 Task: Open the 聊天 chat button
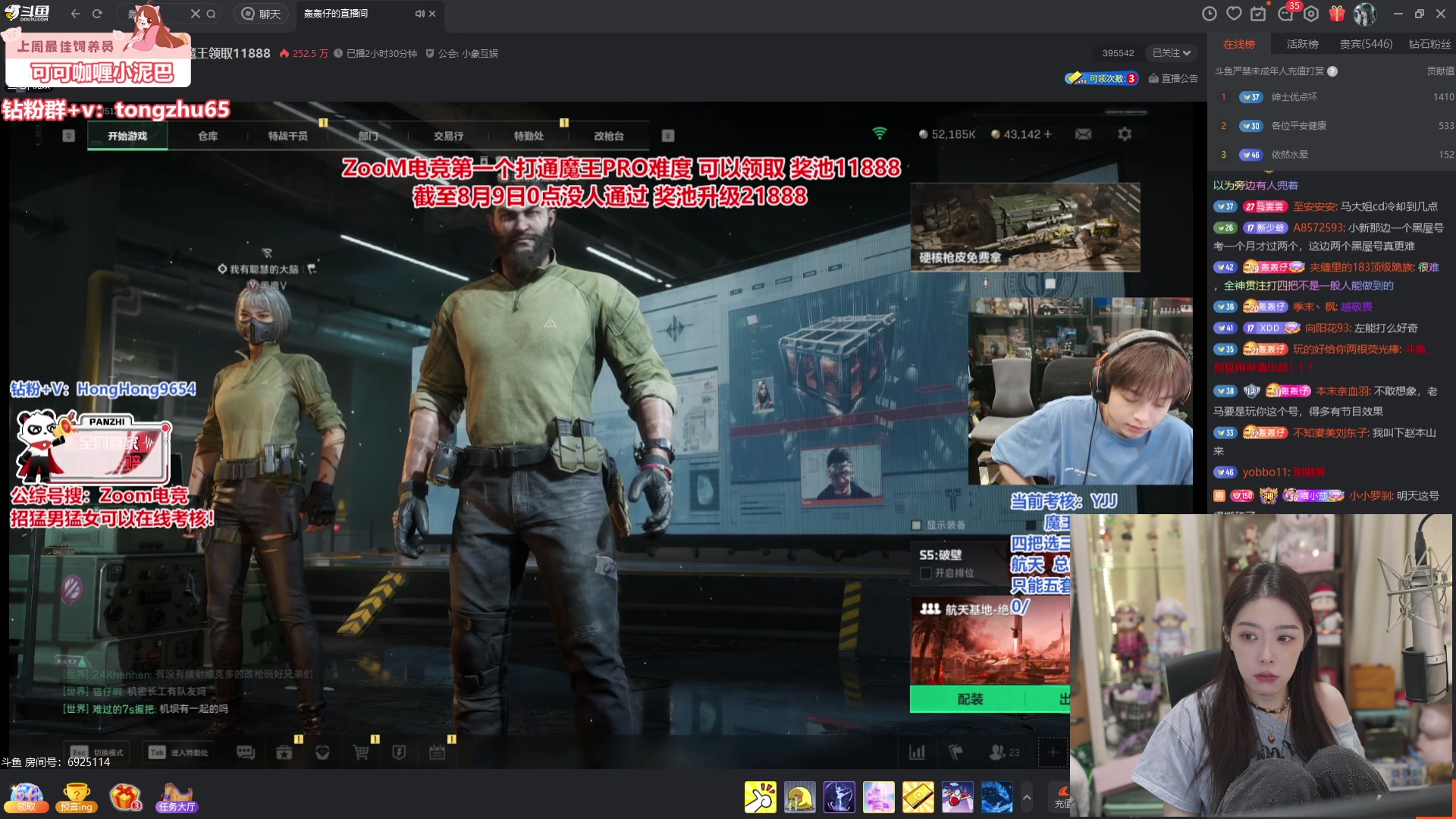pos(261,14)
